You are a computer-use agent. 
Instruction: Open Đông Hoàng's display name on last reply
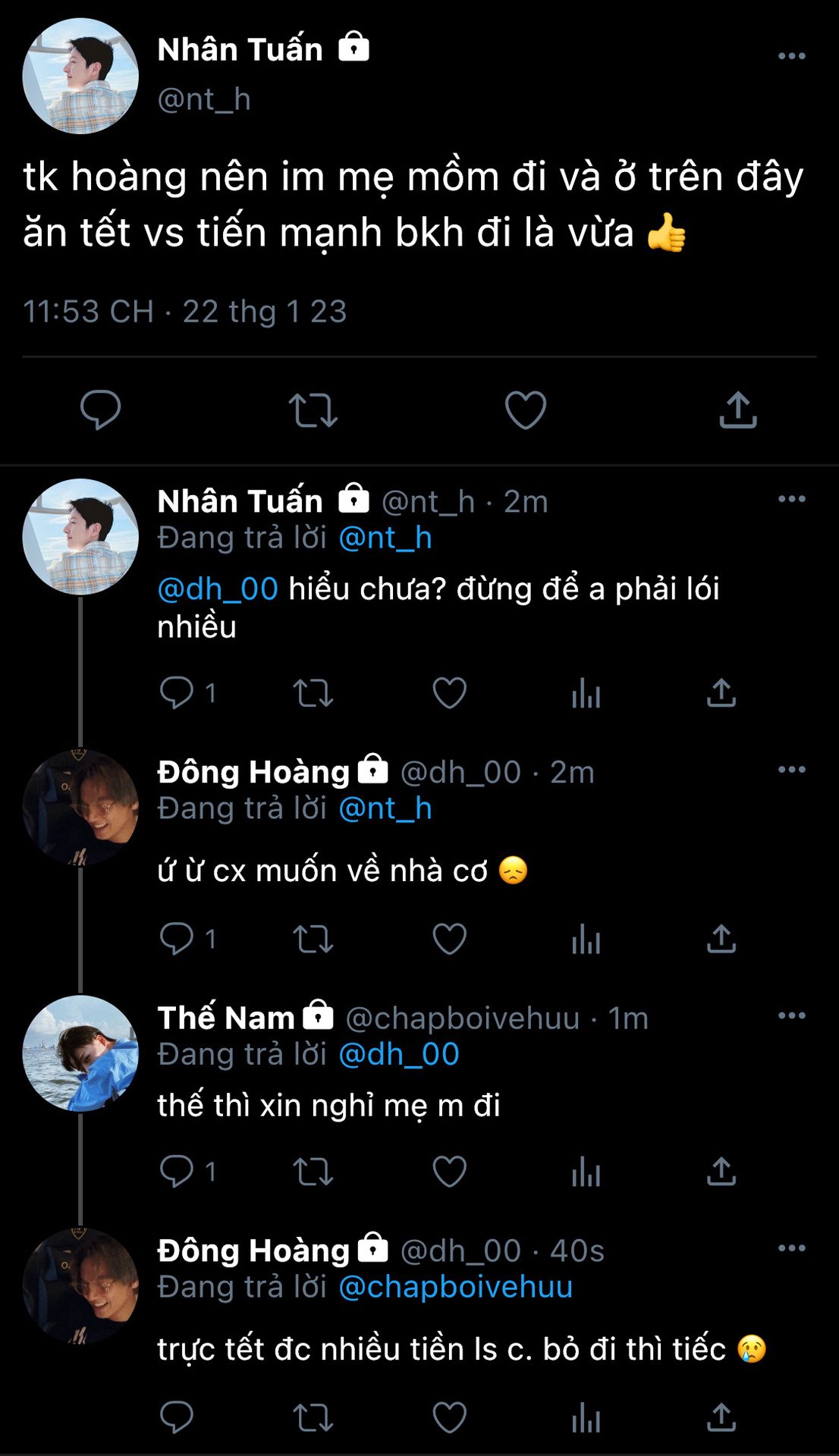[253, 1250]
